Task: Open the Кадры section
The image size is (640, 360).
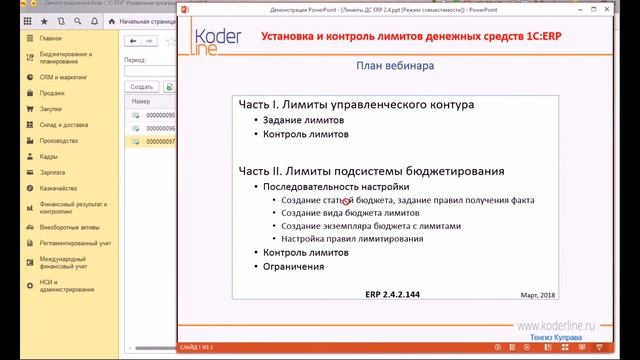Action: [49, 157]
